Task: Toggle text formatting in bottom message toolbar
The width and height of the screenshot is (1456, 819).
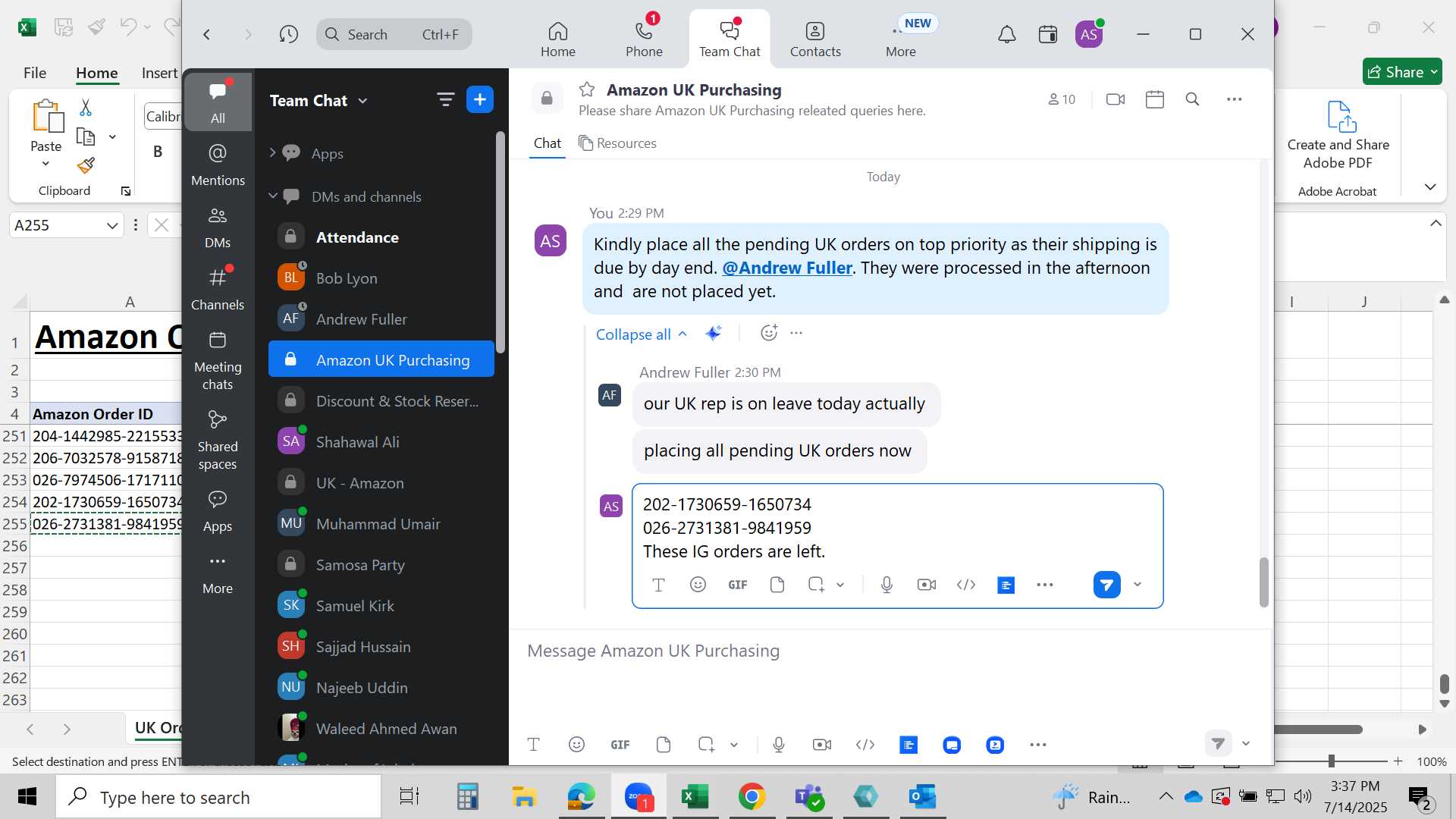Action: pos(533,745)
